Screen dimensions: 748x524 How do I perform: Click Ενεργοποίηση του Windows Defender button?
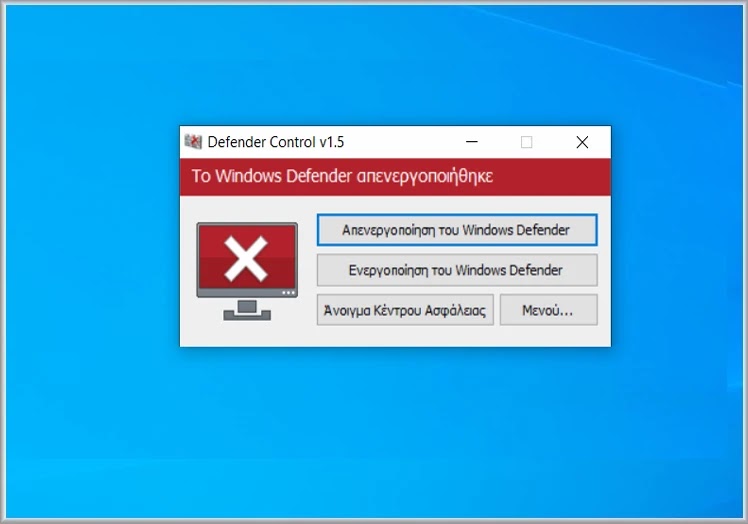pyautogui.click(x=457, y=270)
